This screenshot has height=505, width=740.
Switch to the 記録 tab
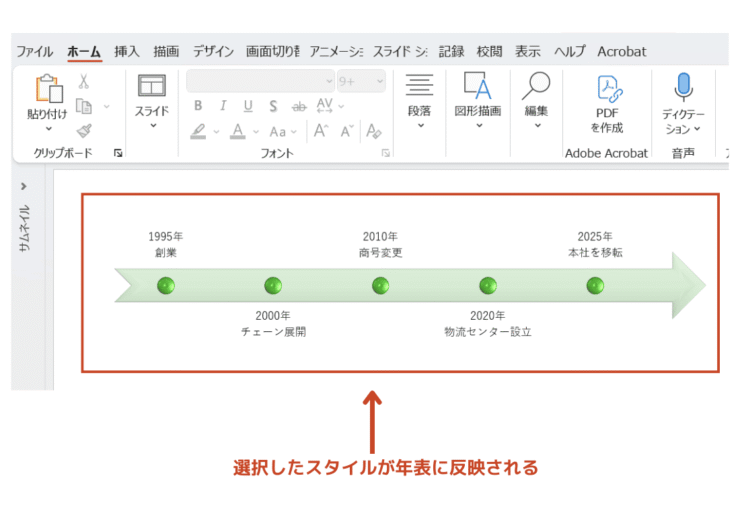click(452, 51)
